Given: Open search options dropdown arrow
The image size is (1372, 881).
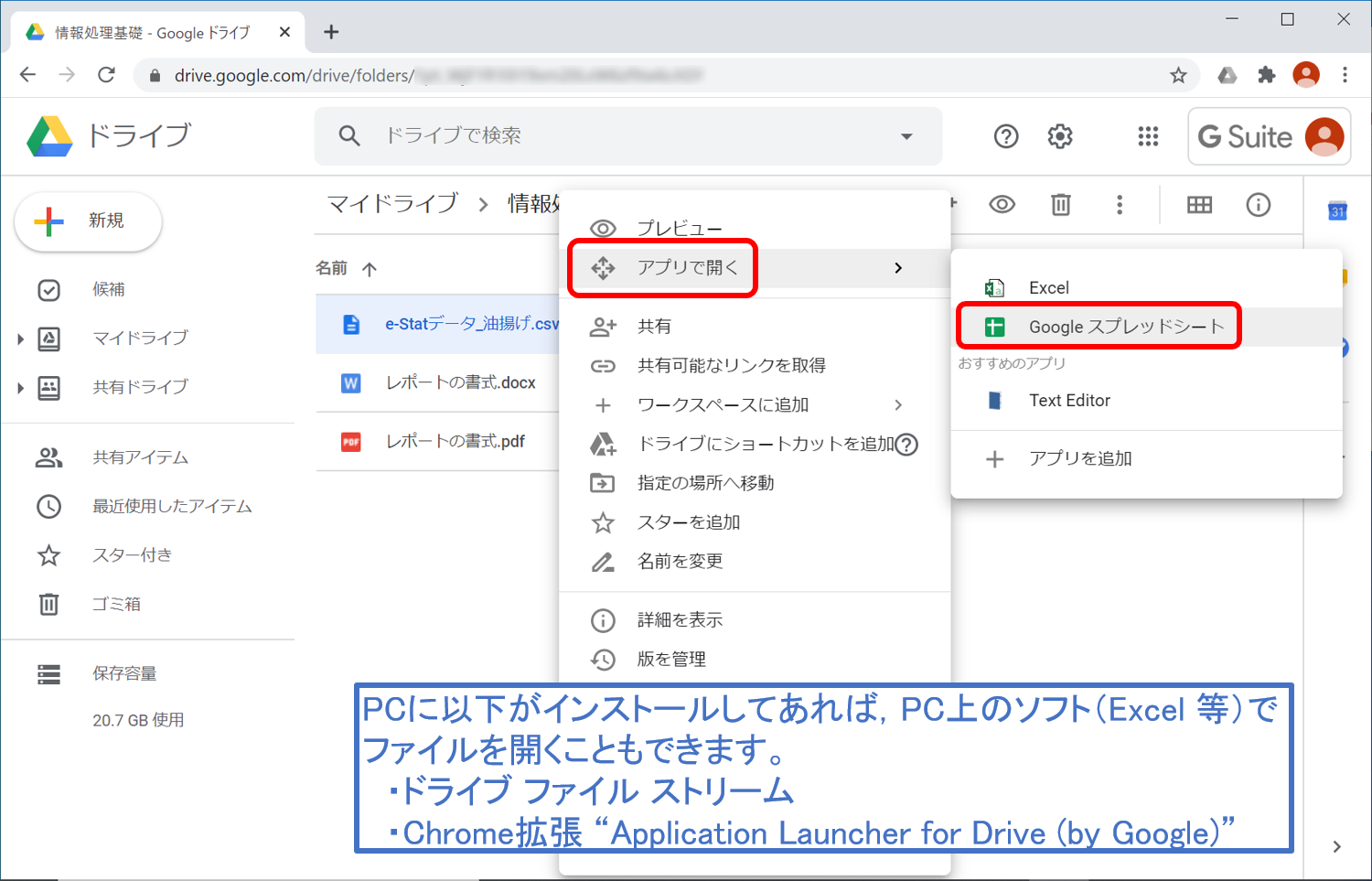Looking at the screenshot, I should 906,136.
